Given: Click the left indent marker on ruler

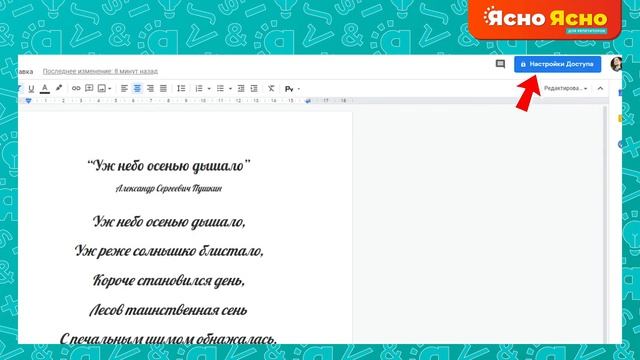Looking at the screenshot, I should tap(28, 100).
